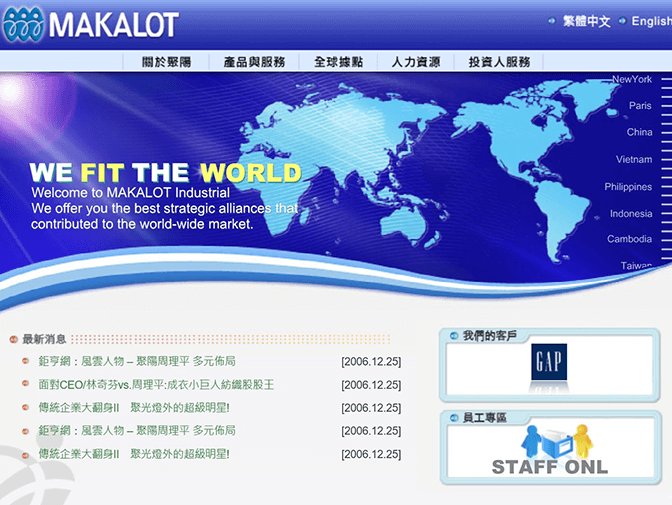Open last news item 傳統企業大翻身II
Screen dimensions: 672x505
(134, 454)
